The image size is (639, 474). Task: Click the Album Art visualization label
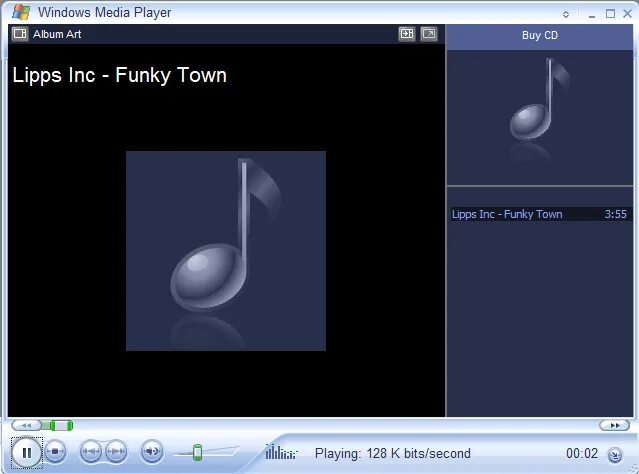tap(57, 34)
